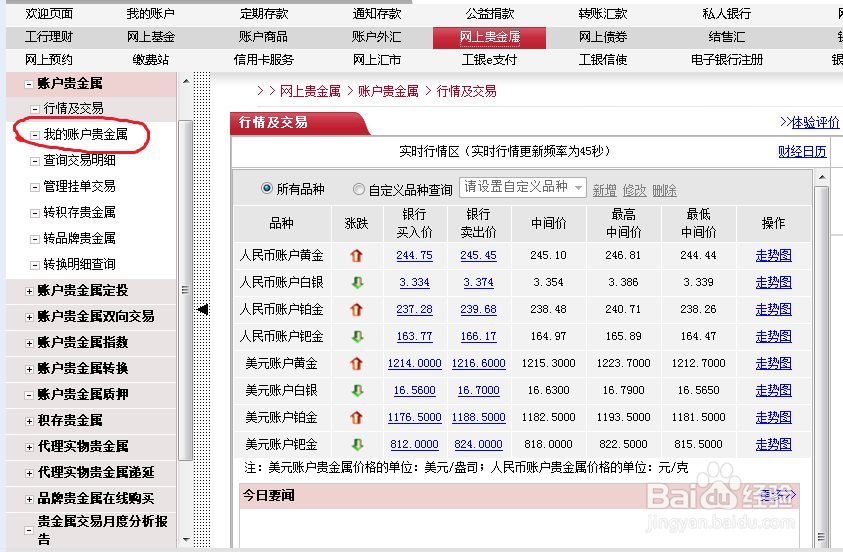
Task: Open the 财经日历 link
Action: pyautogui.click(x=802, y=152)
